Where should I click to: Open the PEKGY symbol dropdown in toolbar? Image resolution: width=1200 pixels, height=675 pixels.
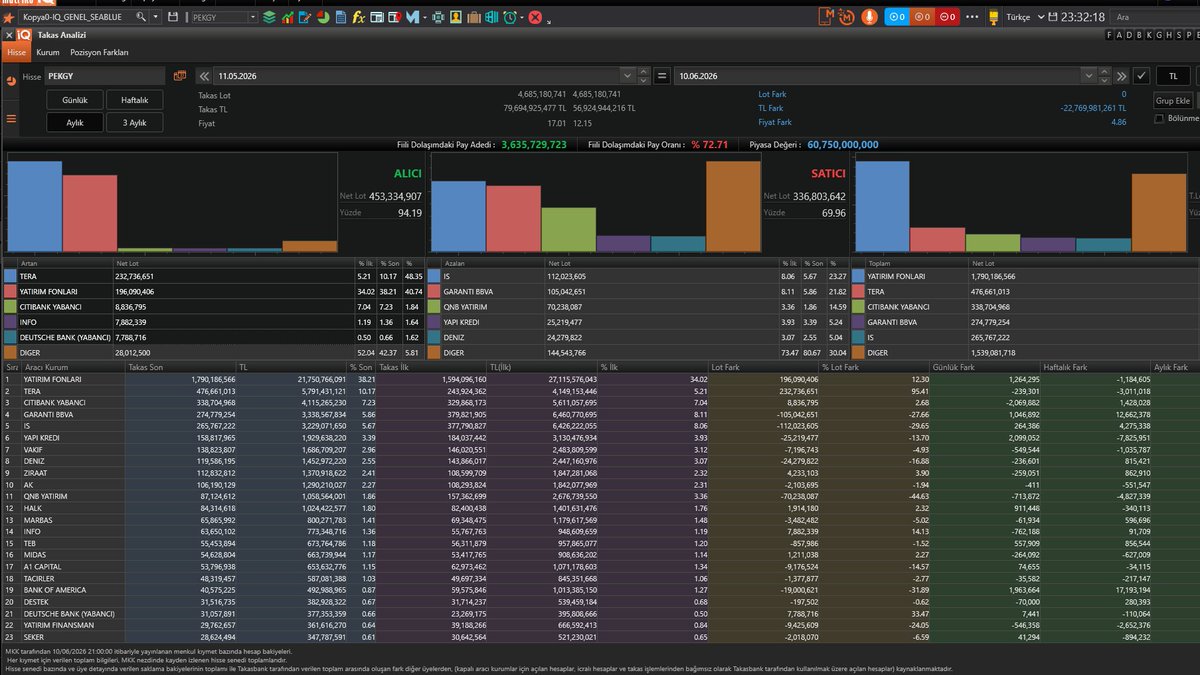click(x=253, y=17)
